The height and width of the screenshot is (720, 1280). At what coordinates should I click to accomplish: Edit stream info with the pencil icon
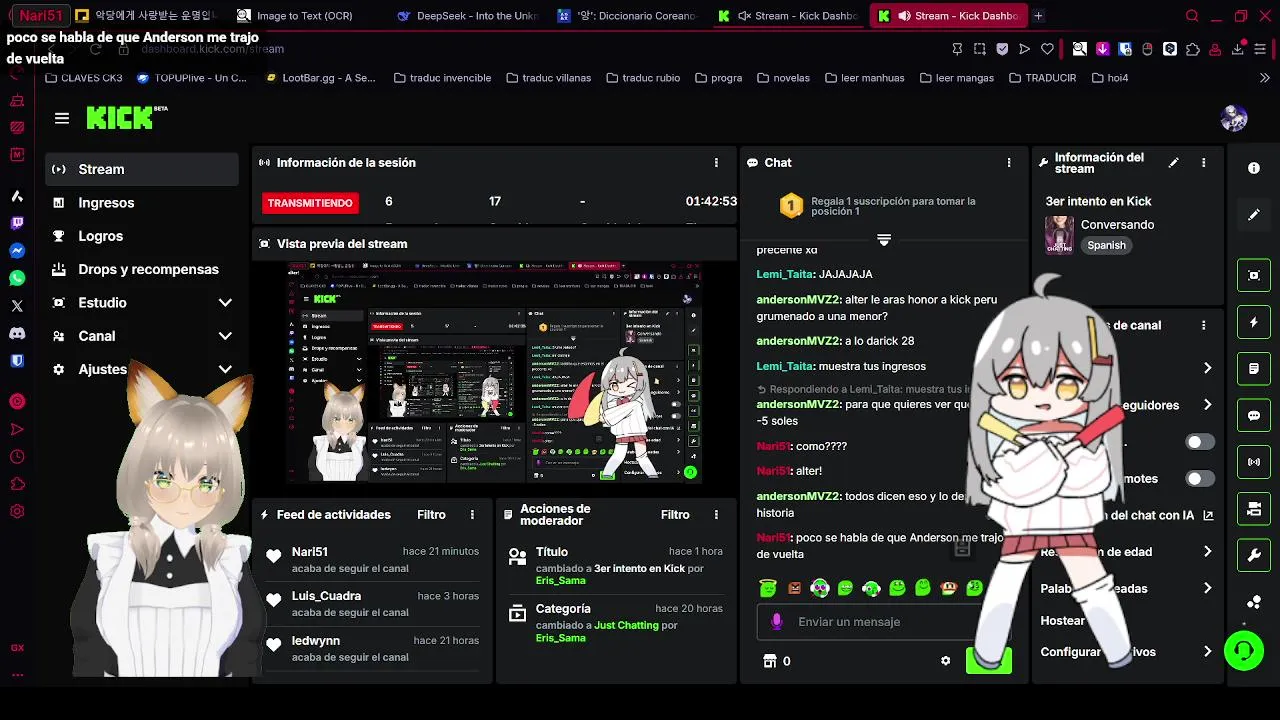click(x=1174, y=162)
